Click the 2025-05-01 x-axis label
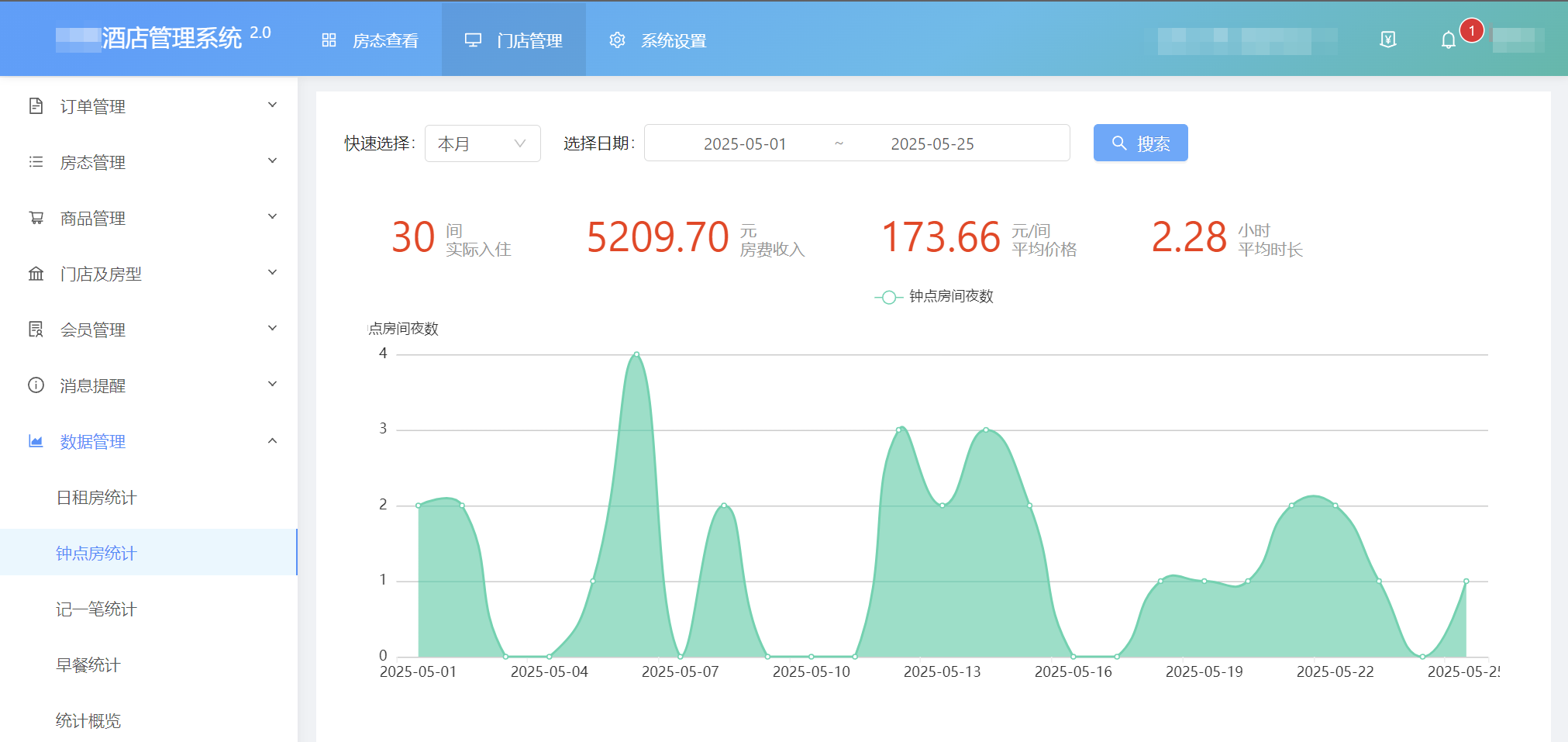Viewport: 1568px width, 742px height. (418, 671)
